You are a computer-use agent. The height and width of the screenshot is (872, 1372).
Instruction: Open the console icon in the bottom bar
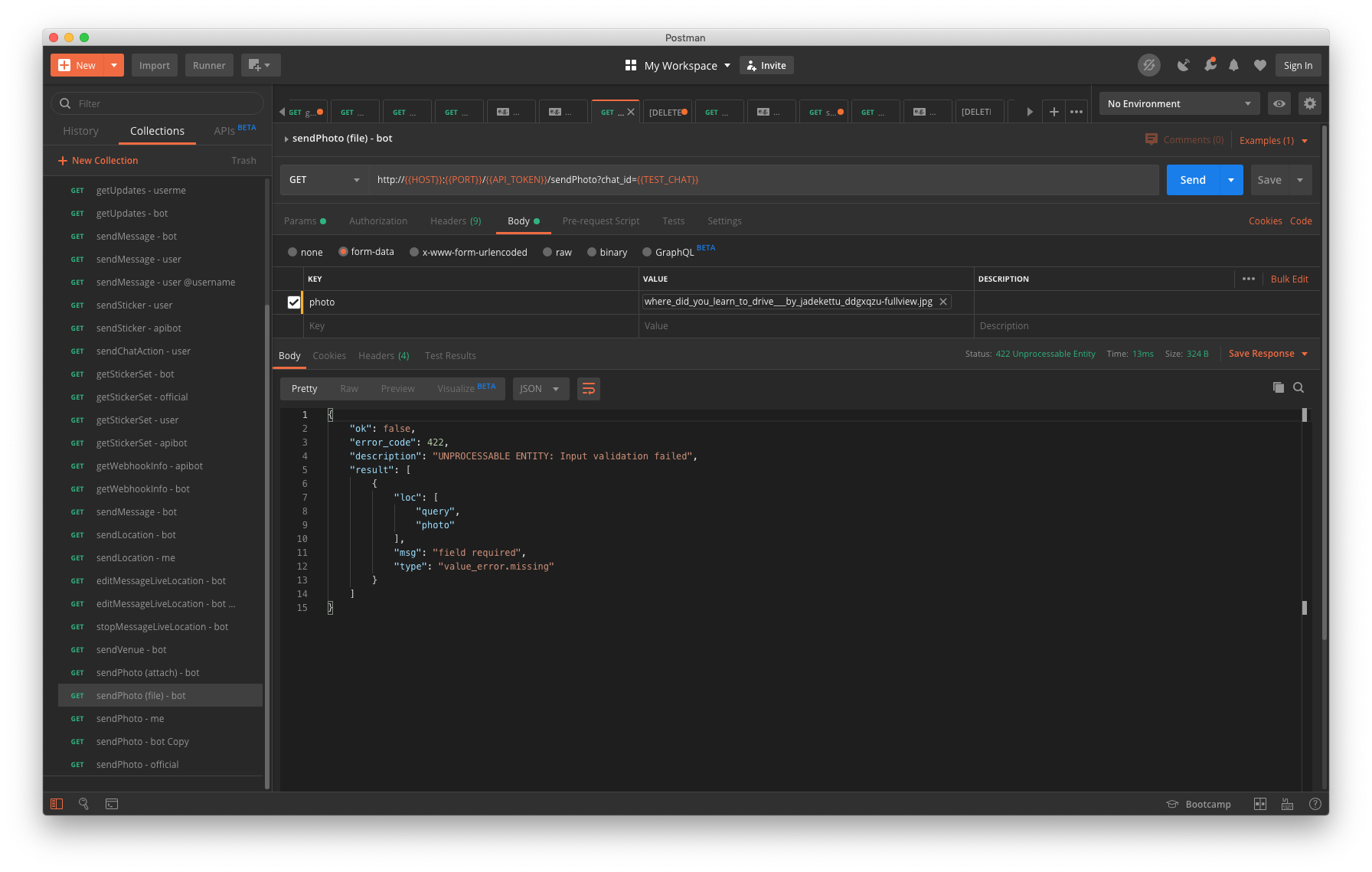coord(111,804)
